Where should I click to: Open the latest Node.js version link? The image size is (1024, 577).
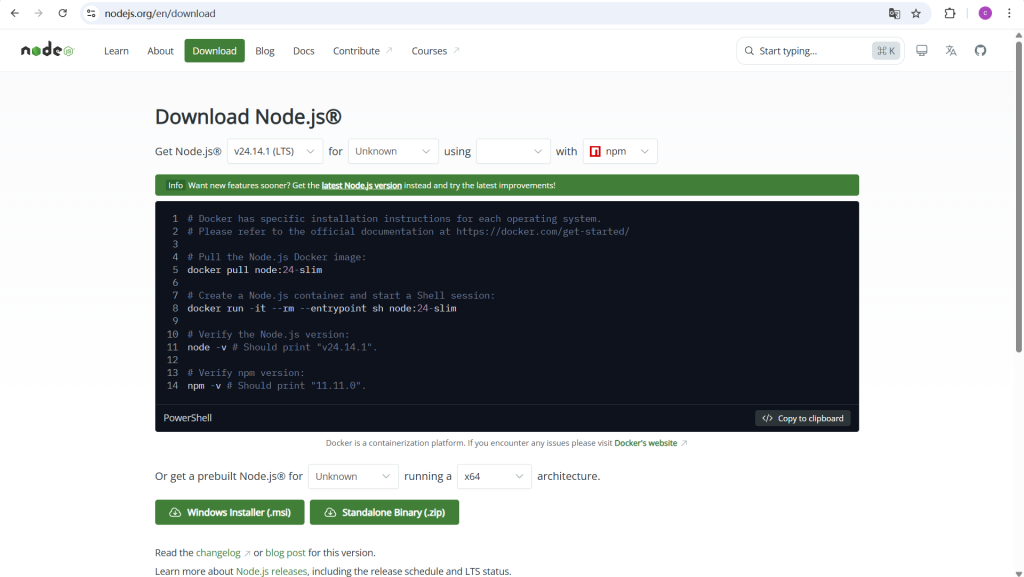[361, 185]
